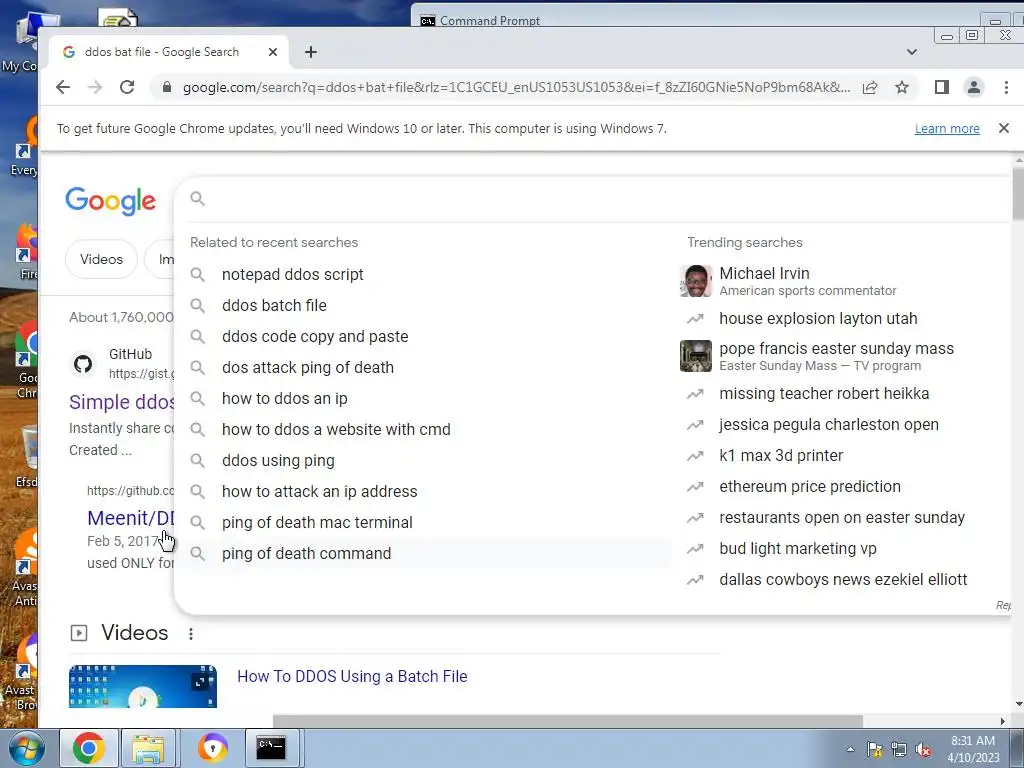Image resolution: width=1024 pixels, height=768 pixels.
Task: Pick 'how to attack an ip address' suggestion
Action: (319, 491)
